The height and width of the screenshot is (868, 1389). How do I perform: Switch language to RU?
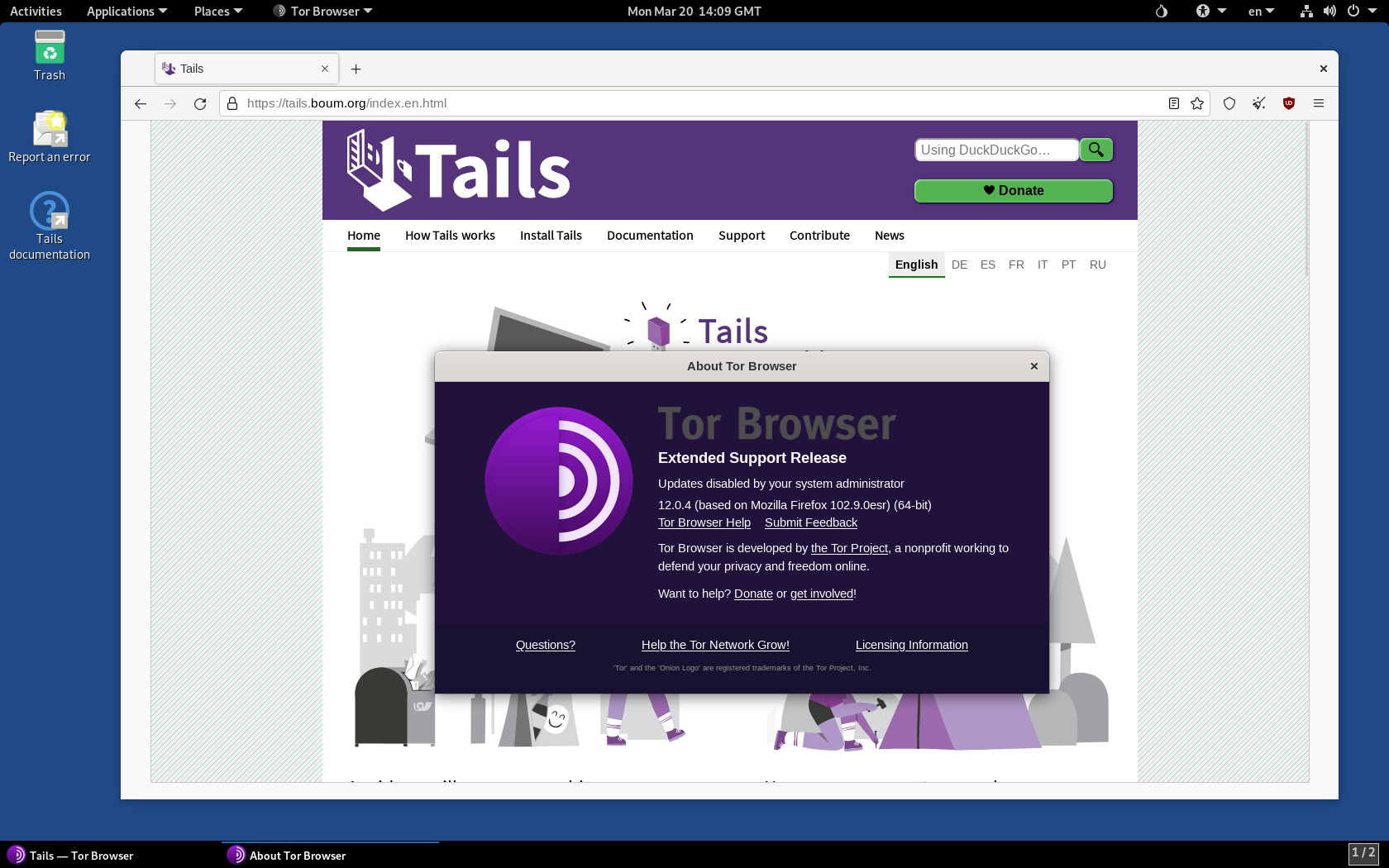pos(1097,265)
